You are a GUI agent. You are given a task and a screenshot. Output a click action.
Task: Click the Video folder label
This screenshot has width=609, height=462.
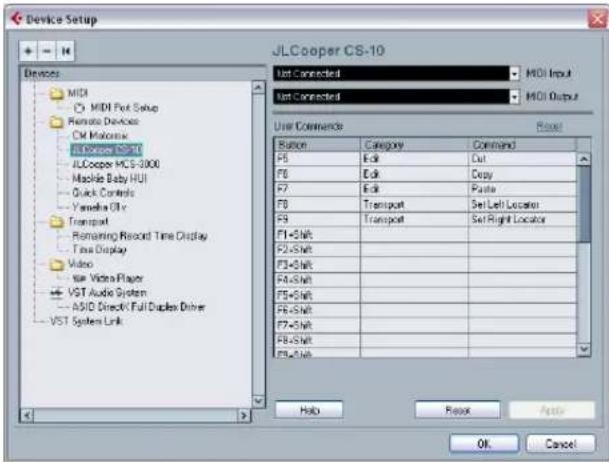tap(80, 264)
